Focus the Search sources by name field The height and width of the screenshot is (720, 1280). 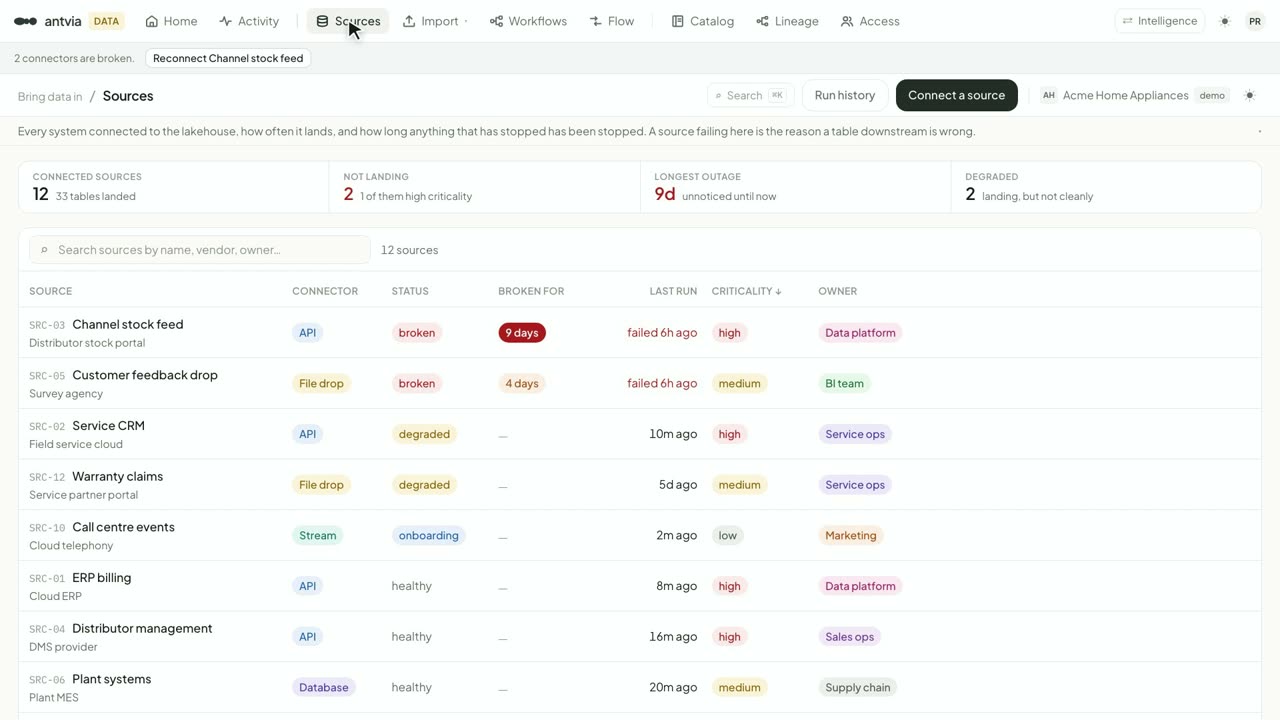click(x=200, y=250)
